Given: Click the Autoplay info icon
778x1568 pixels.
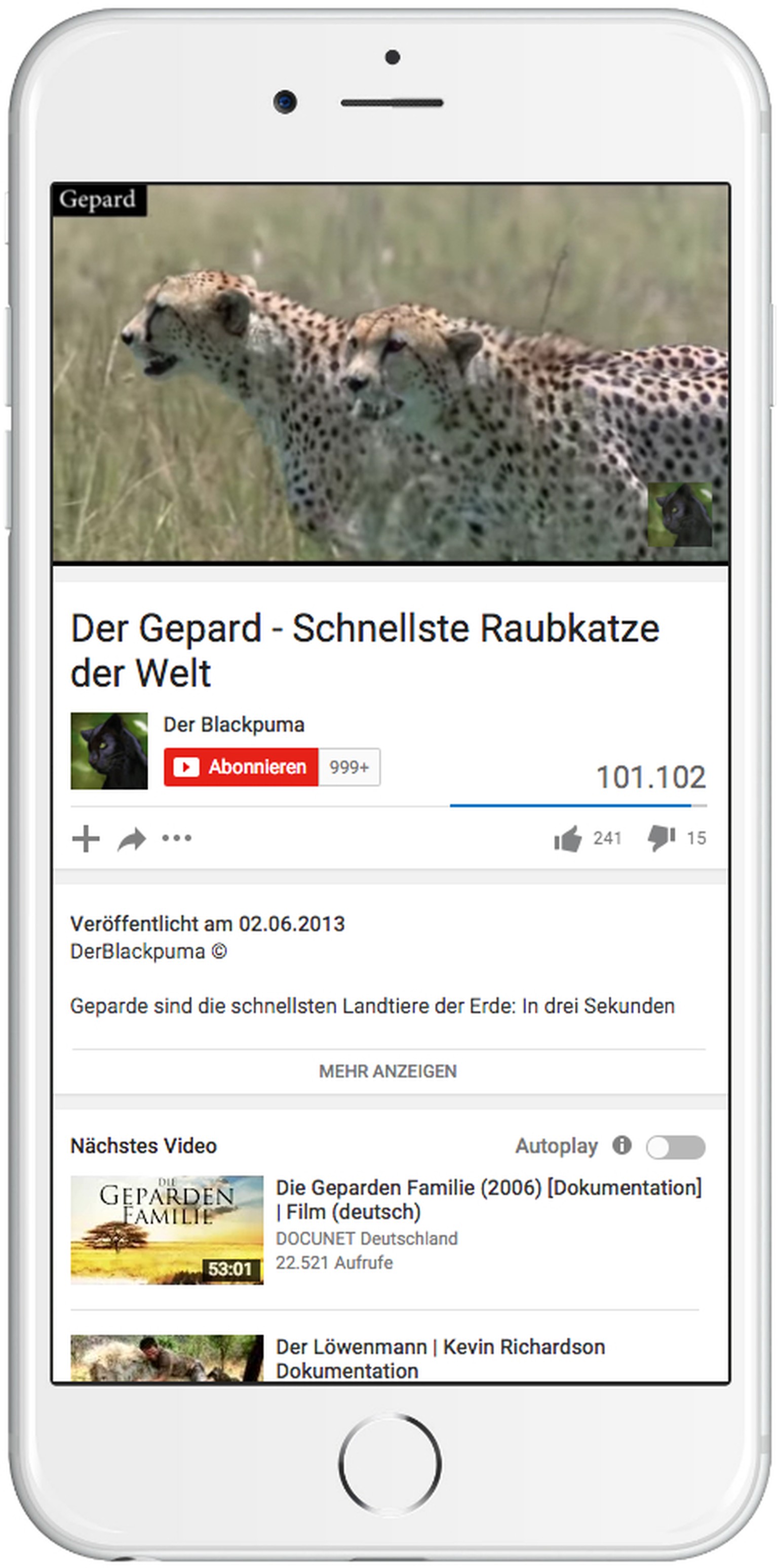Looking at the screenshot, I should 621,1145.
